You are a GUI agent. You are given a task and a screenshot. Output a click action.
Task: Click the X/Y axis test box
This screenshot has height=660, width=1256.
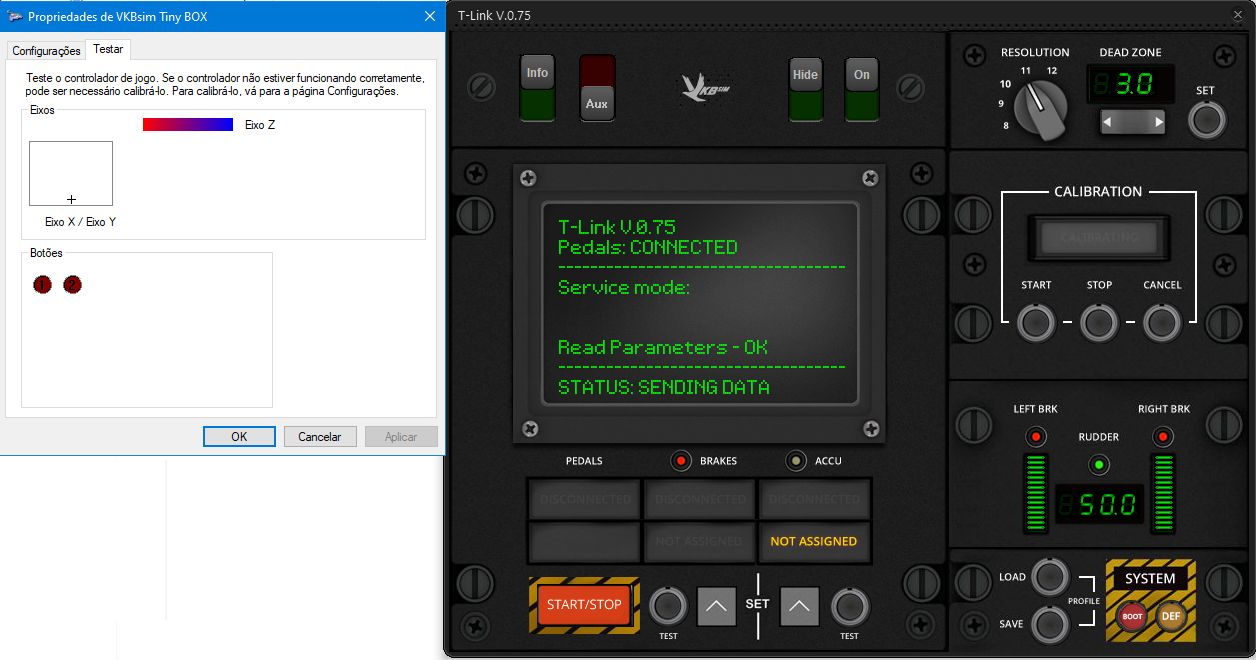[71, 173]
